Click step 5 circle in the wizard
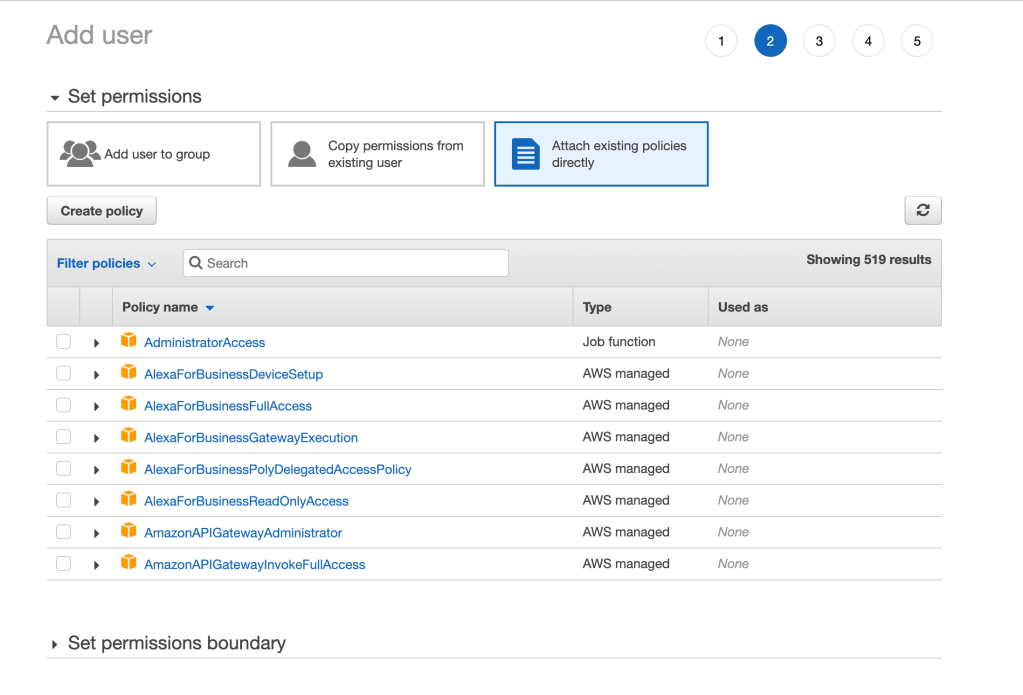Viewport: 1023px width, 695px height. 916,41
